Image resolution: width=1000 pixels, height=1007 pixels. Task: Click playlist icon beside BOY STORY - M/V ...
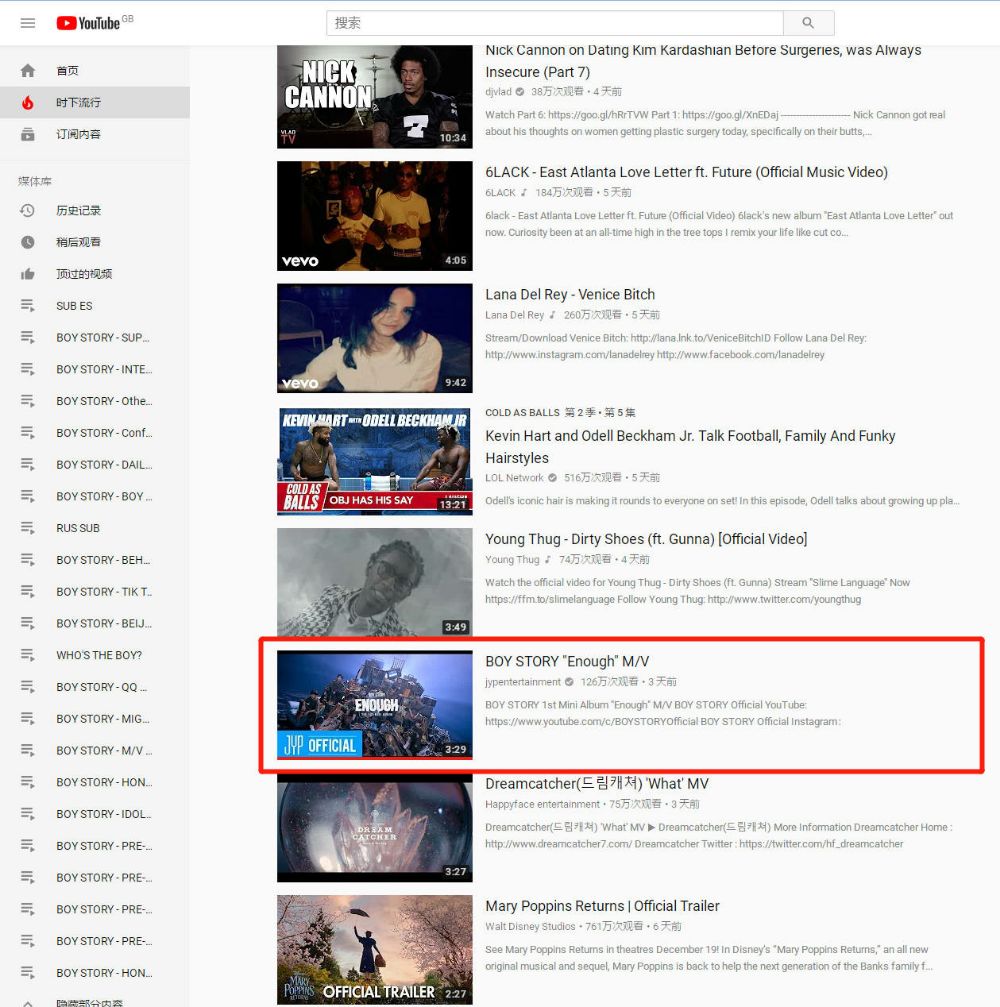[28, 750]
